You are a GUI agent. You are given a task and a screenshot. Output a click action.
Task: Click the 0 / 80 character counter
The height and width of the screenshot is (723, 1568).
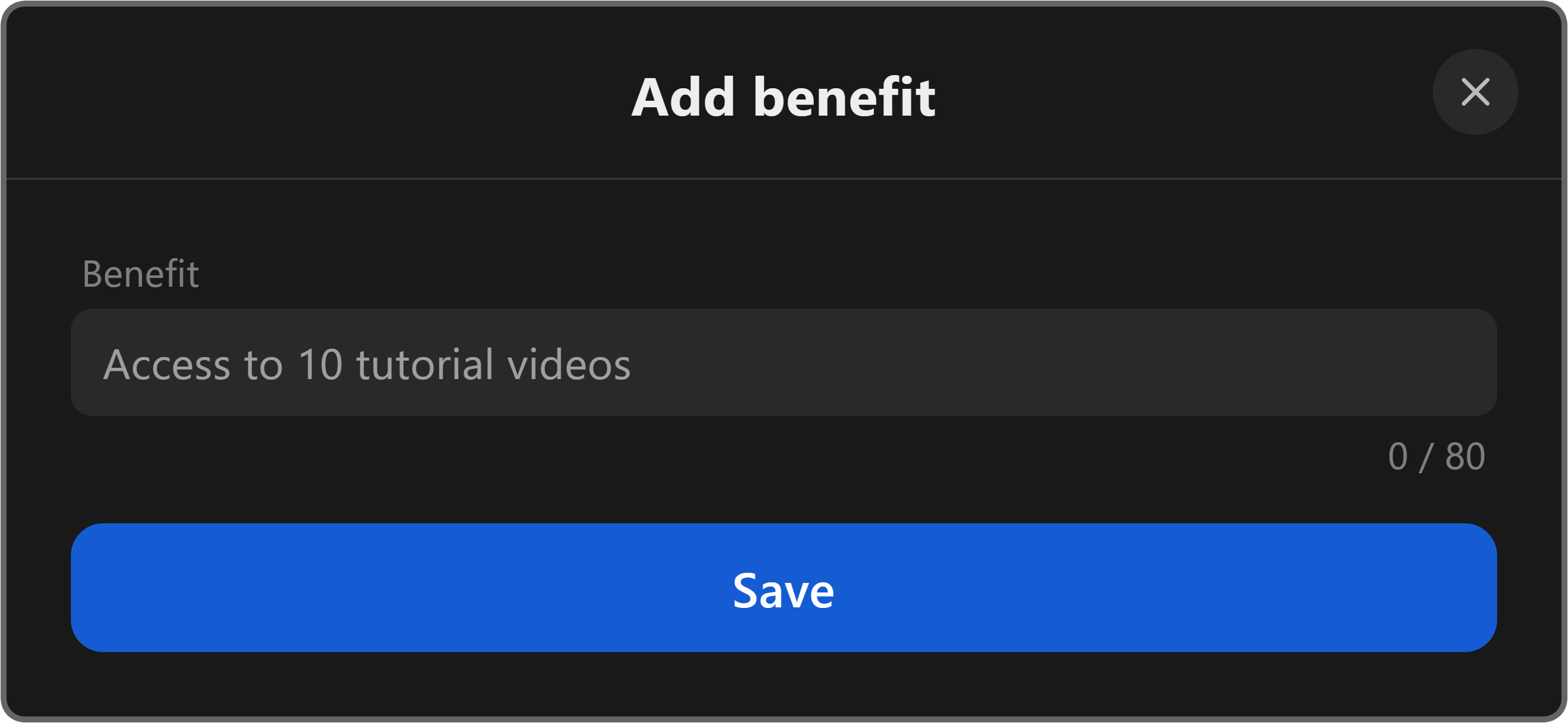1436,457
